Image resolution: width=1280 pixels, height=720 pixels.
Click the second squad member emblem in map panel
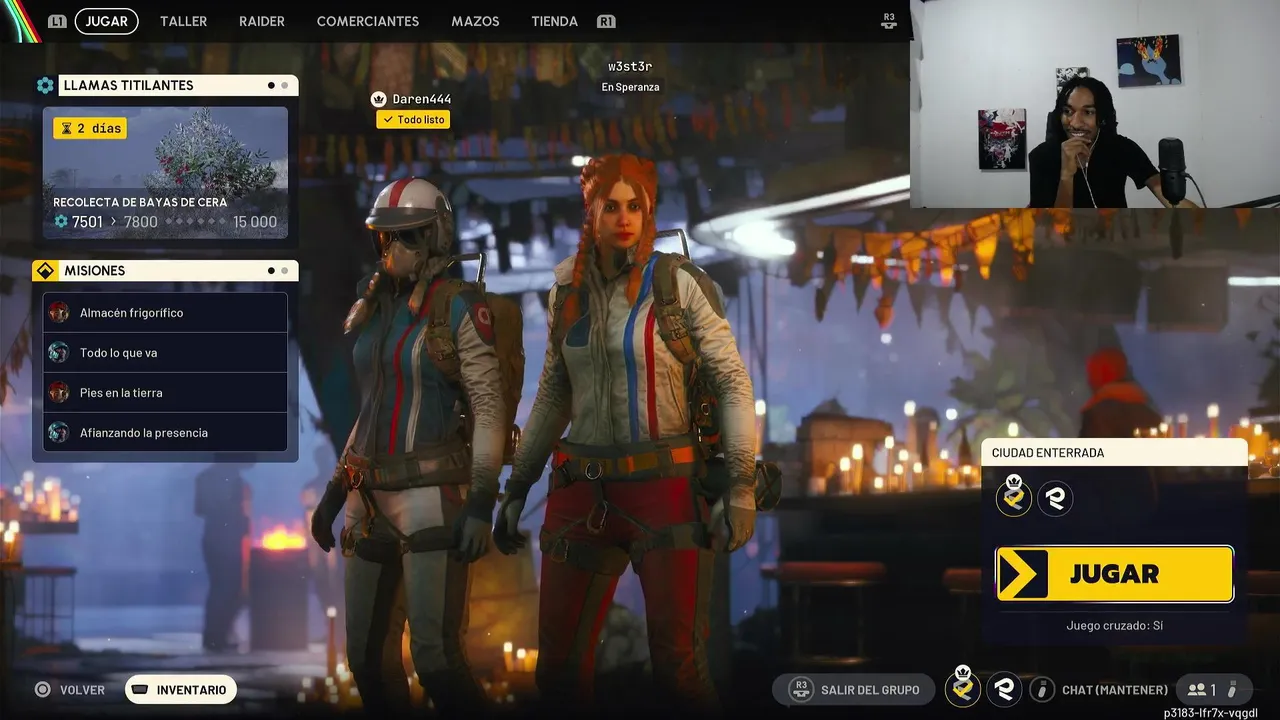1055,498
